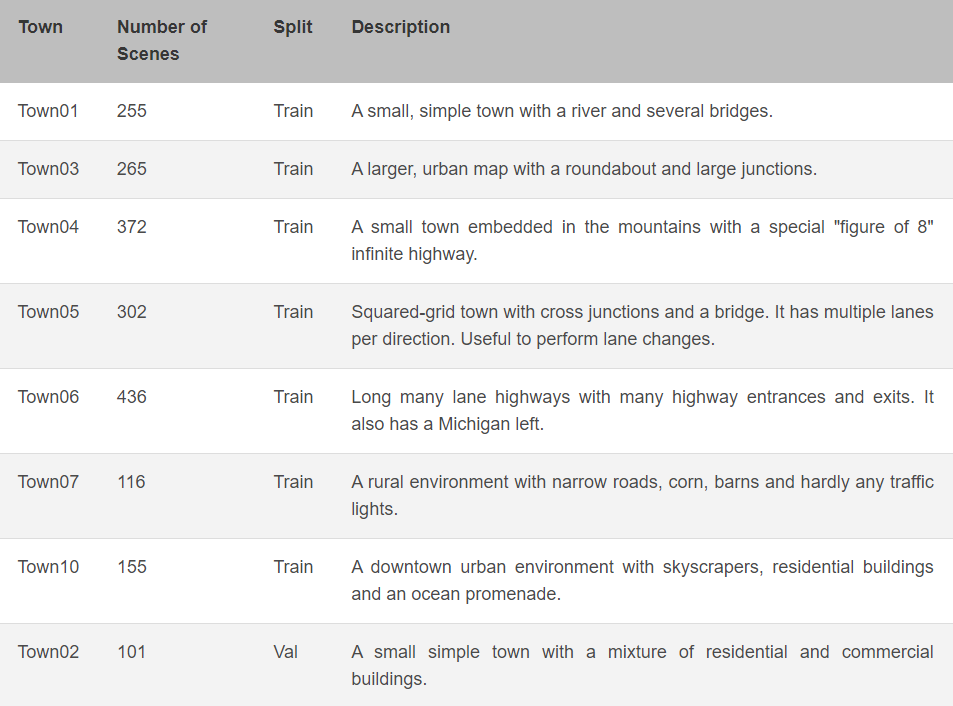Select the Town02 cell
953x706 pixels.
pyautogui.click(x=48, y=652)
